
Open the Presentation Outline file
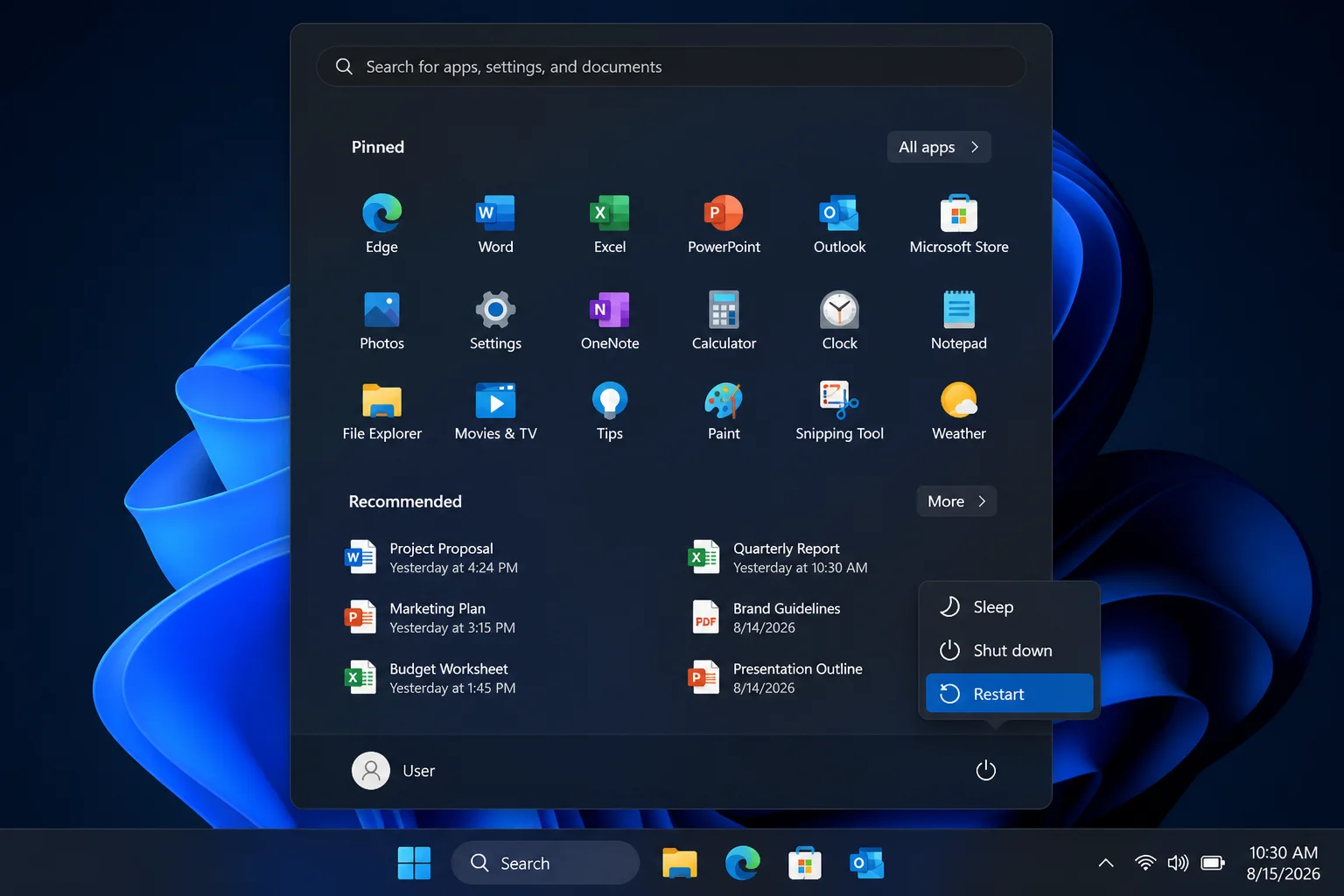[775, 678]
